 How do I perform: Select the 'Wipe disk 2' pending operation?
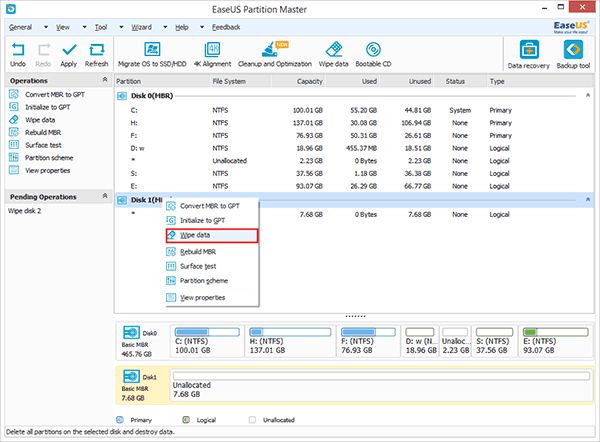[x=24, y=211]
